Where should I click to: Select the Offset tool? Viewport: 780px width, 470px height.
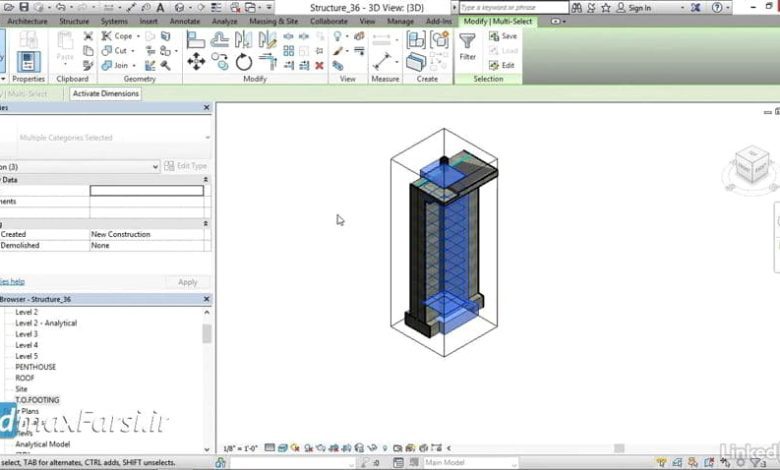219,39
